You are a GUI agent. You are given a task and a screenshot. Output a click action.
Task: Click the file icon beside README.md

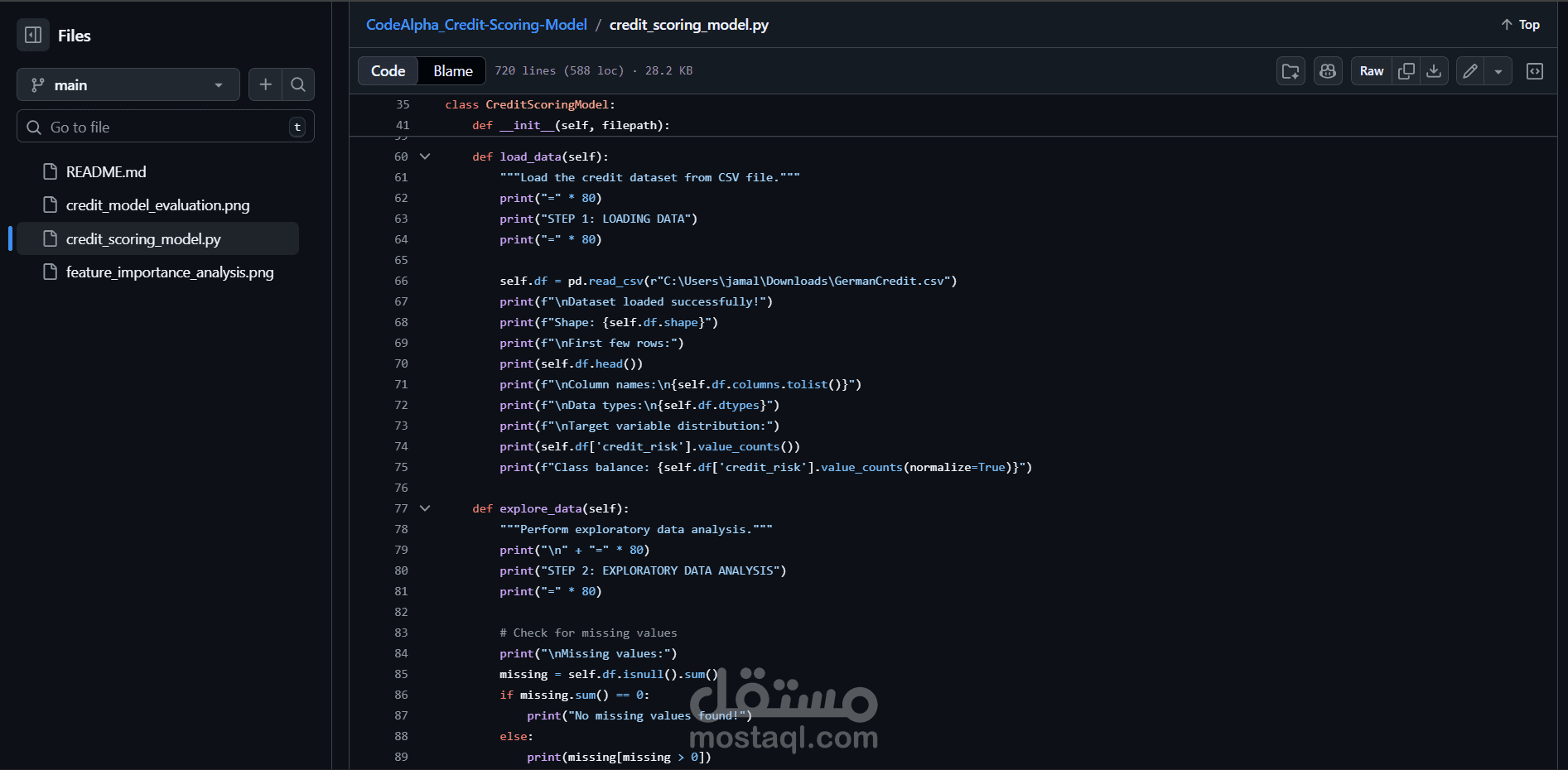[50, 171]
